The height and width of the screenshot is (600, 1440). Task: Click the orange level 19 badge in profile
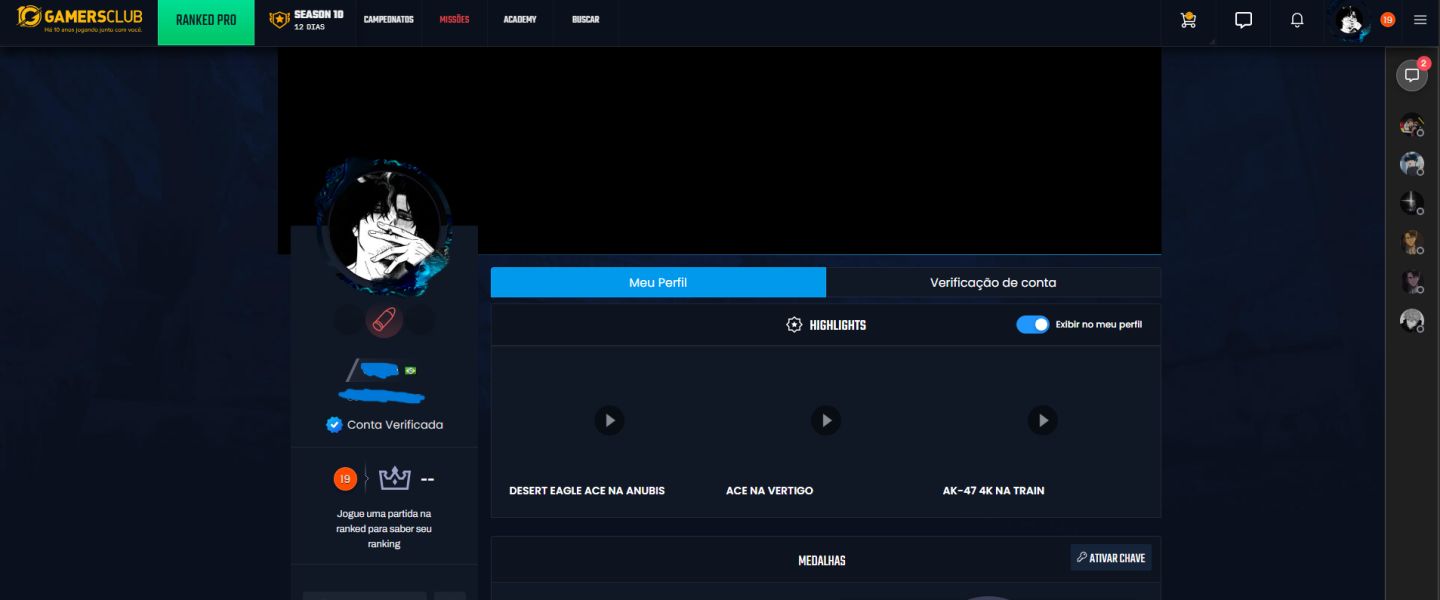(x=345, y=479)
